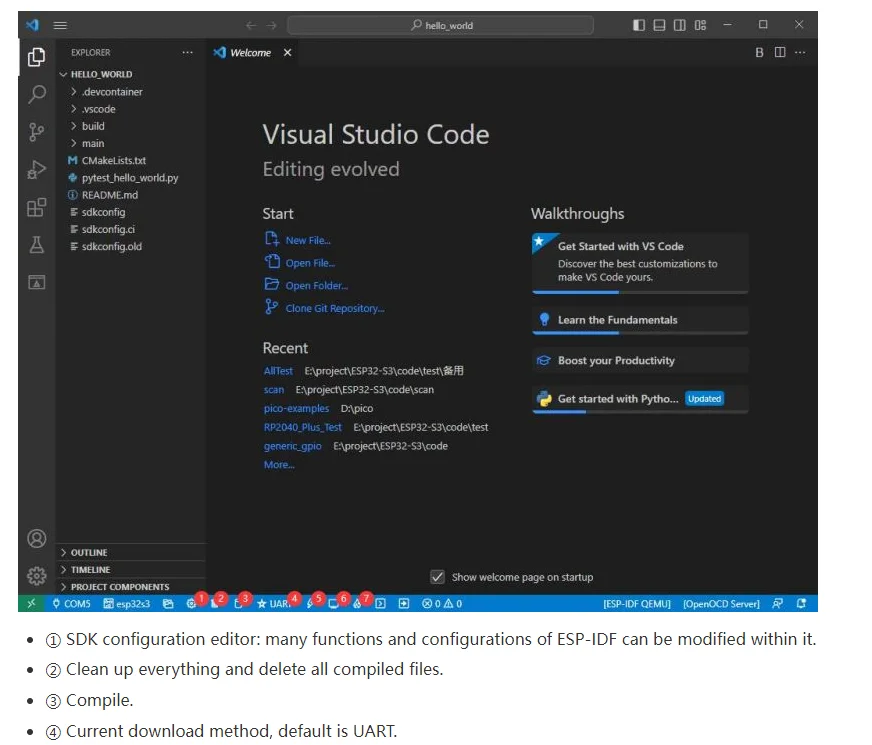The width and height of the screenshot is (872, 745).
Task: Open the ESP-IDF terminal from status bar
Action: click(x=380, y=604)
